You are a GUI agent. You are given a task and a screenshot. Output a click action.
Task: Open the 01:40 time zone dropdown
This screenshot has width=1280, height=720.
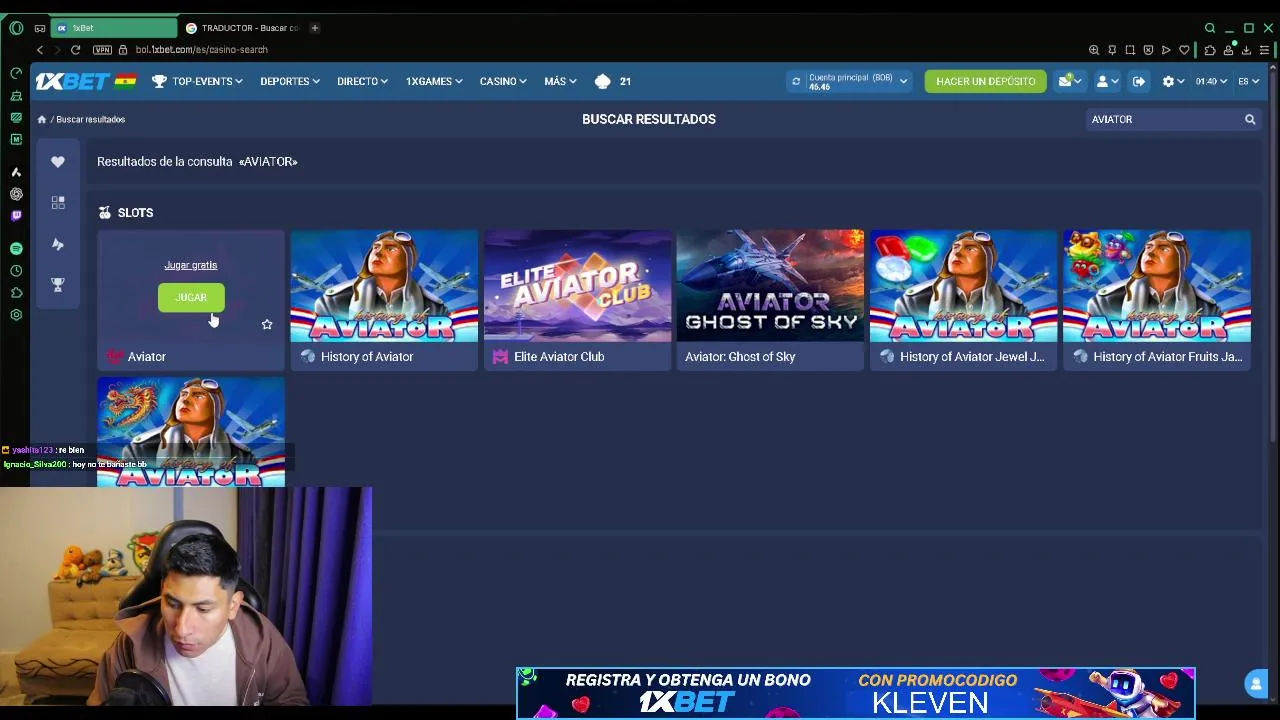(1212, 81)
